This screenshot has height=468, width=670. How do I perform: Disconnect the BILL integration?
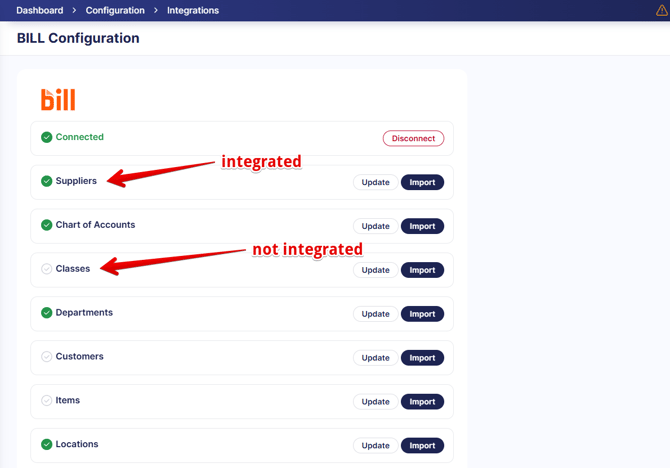click(413, 138)
